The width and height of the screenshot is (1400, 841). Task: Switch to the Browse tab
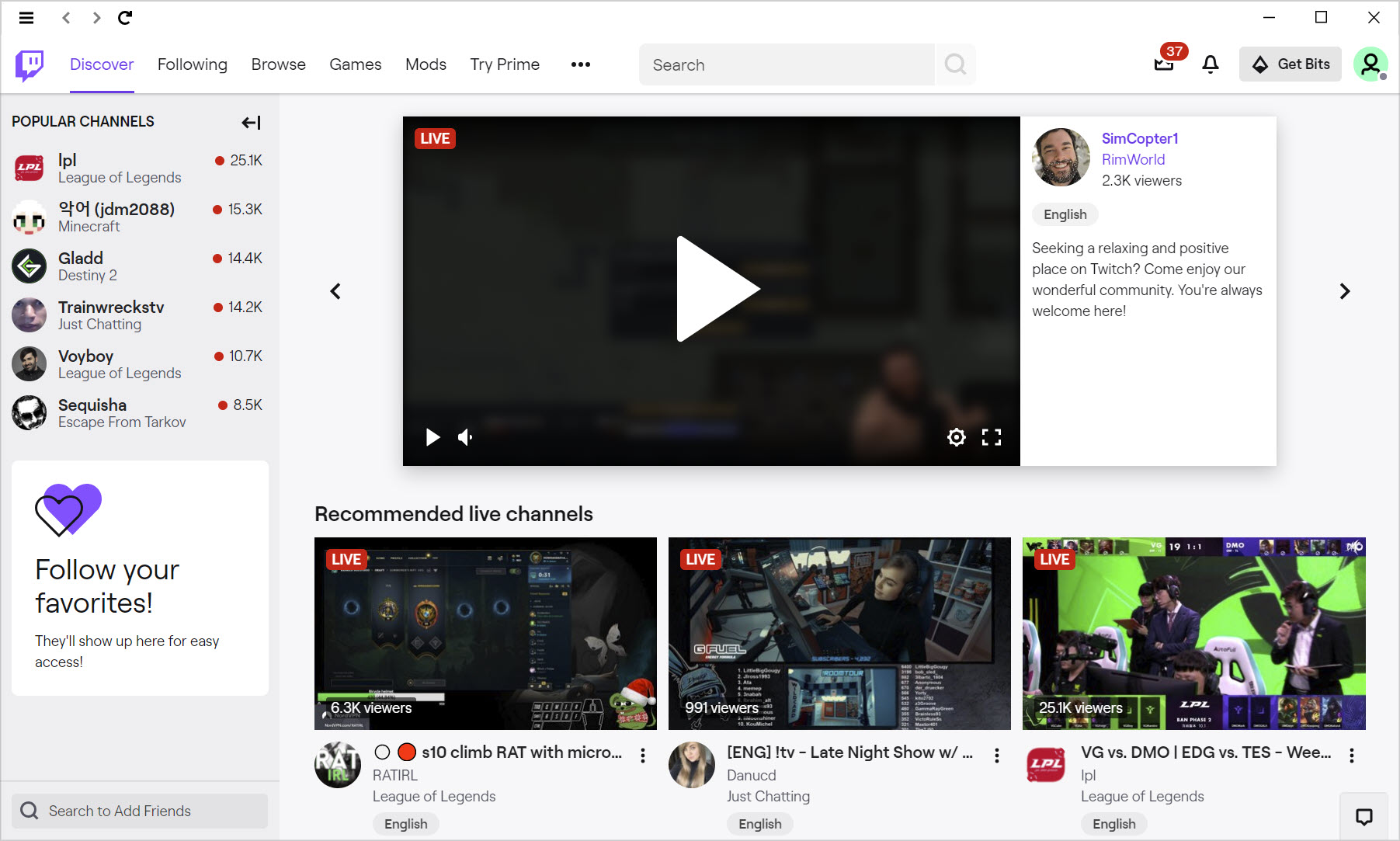279,64
